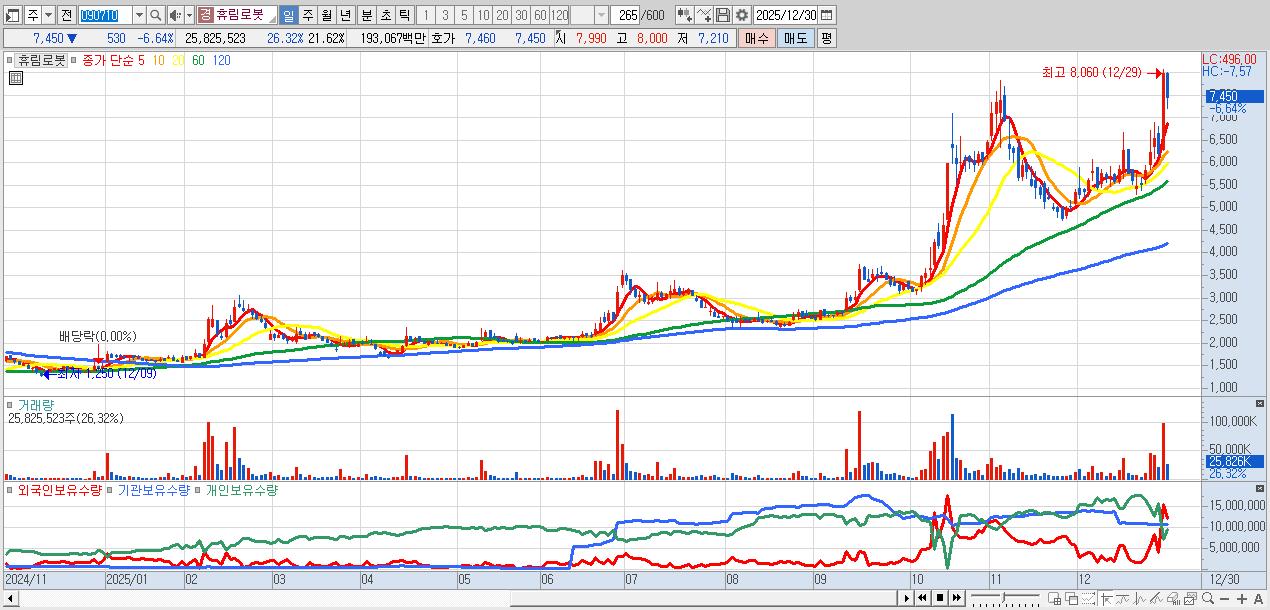Click the plus zoom-in icon
Screen dimensions: 1270x610
coord(1242,599)
